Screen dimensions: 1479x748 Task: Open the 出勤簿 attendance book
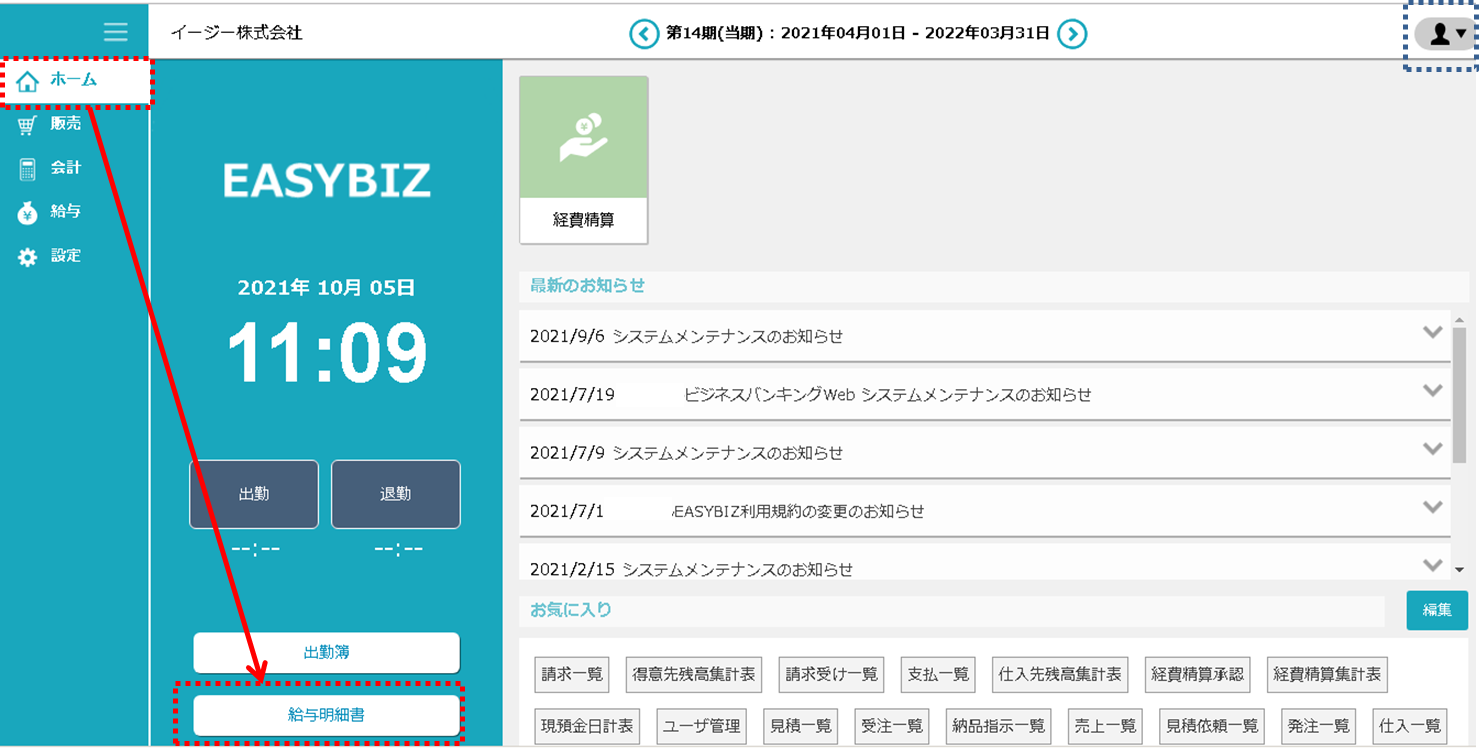(x=326, y=652)
